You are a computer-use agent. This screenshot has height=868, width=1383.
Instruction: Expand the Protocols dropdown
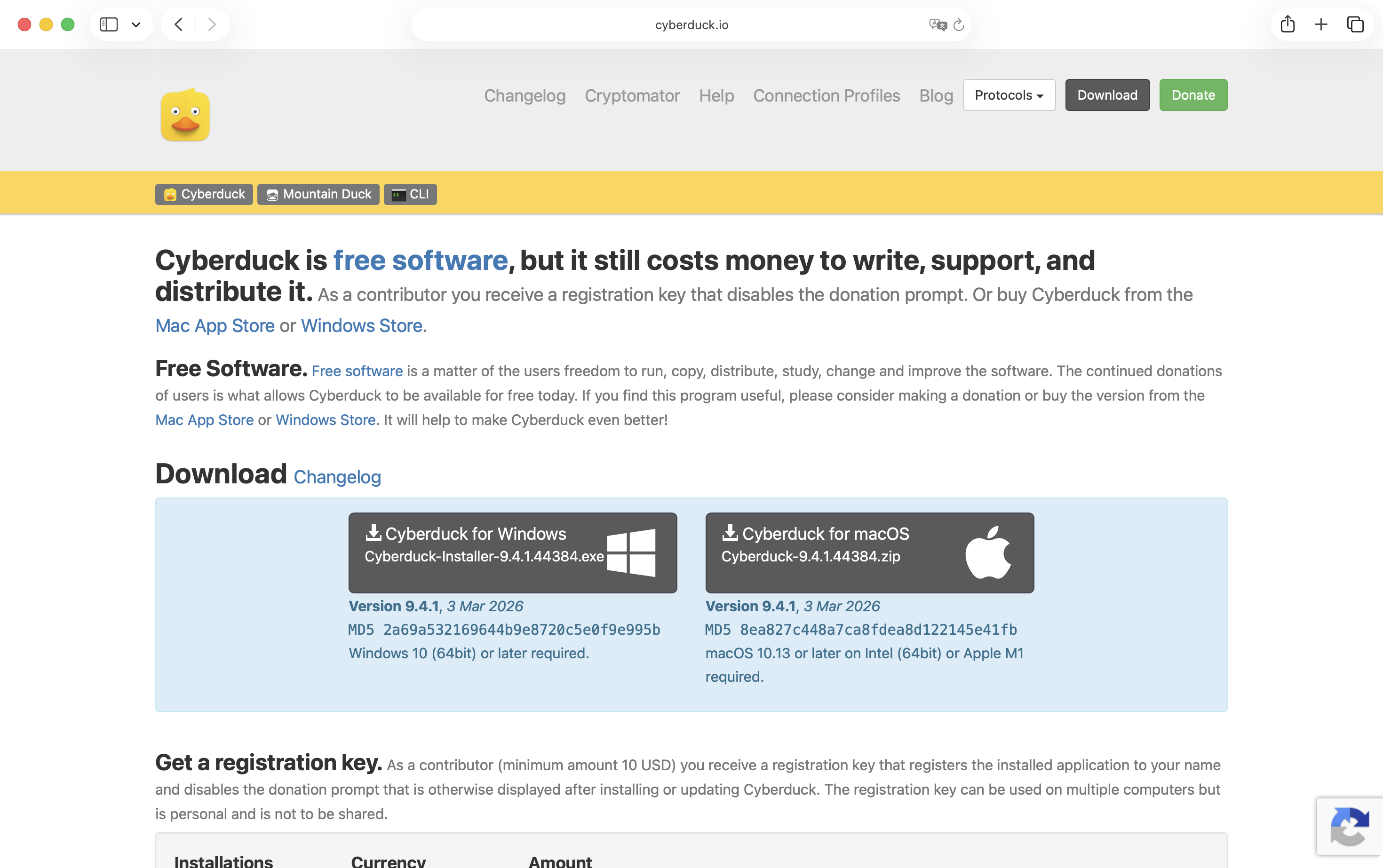point(1009,95)
